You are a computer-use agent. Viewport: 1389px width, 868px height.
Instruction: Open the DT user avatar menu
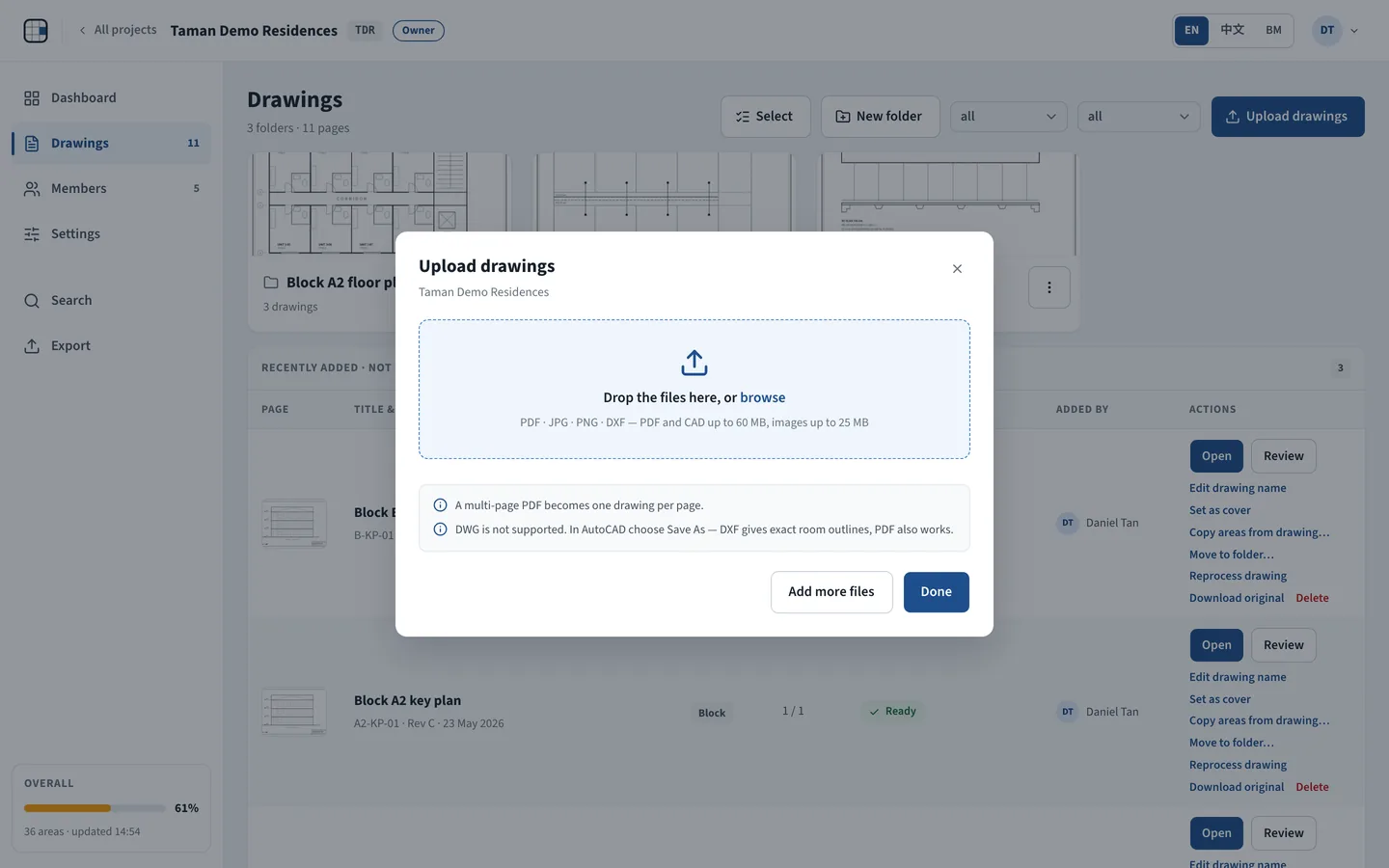pyautogui.click(x=1327, y=30)
